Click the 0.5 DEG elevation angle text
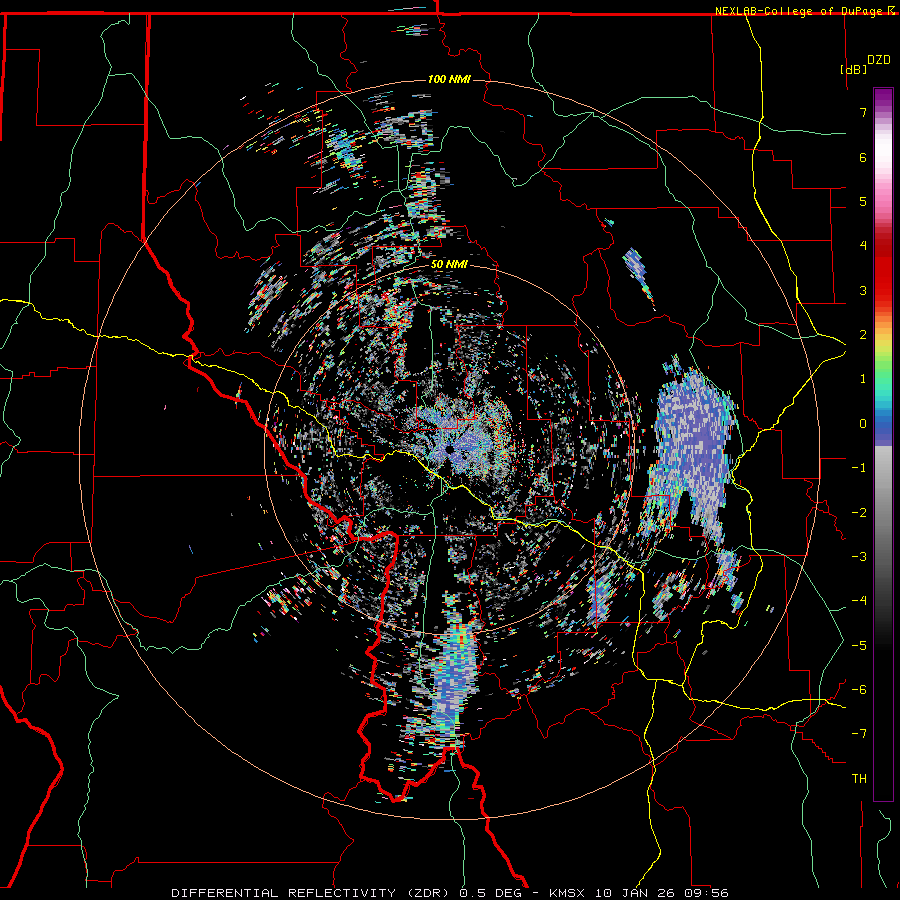 point(490,893)
